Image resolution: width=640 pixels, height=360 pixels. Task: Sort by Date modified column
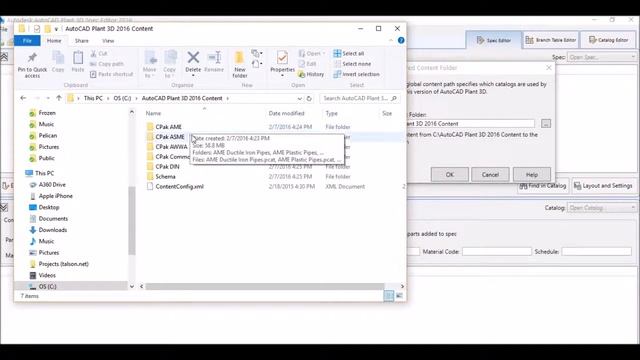pyautogui.click(x=287, y=113)
